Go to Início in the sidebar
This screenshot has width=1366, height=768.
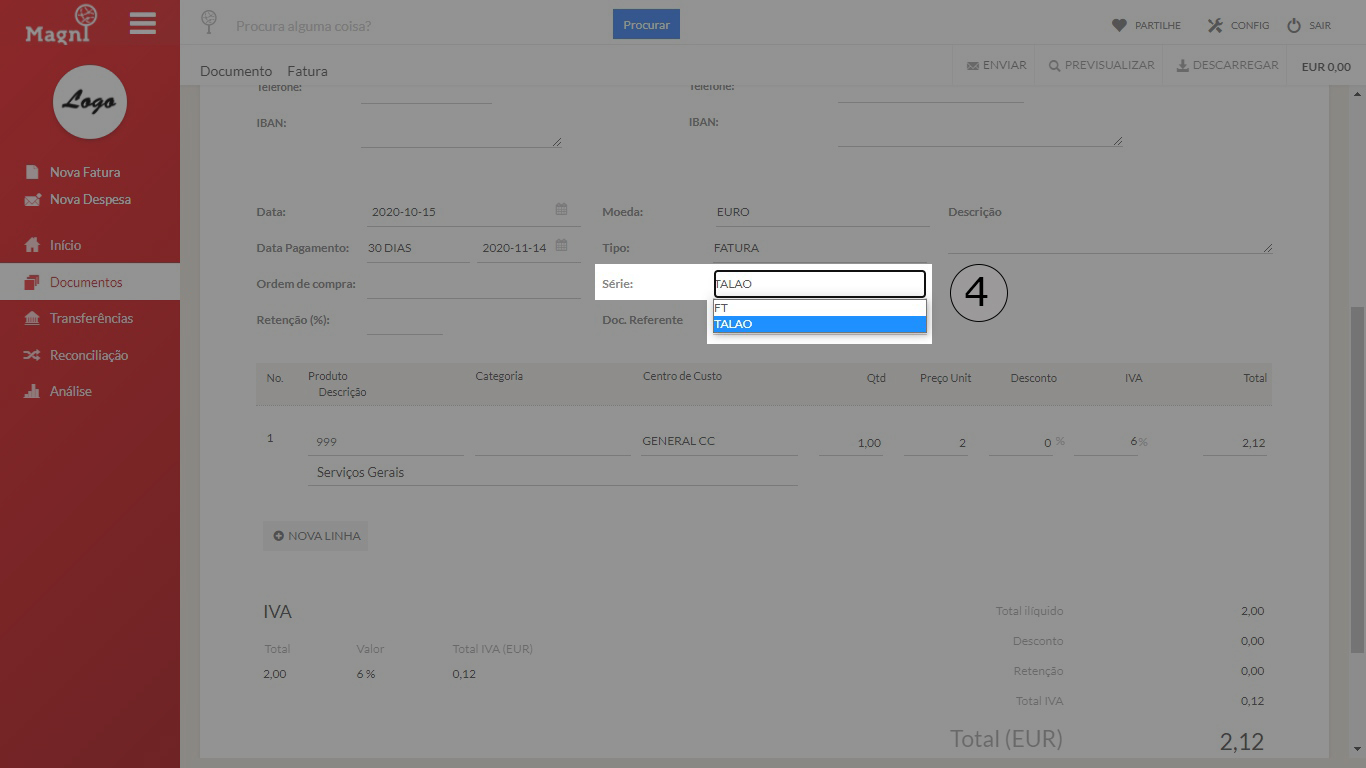pyautogui.click(x=65, y=245)
